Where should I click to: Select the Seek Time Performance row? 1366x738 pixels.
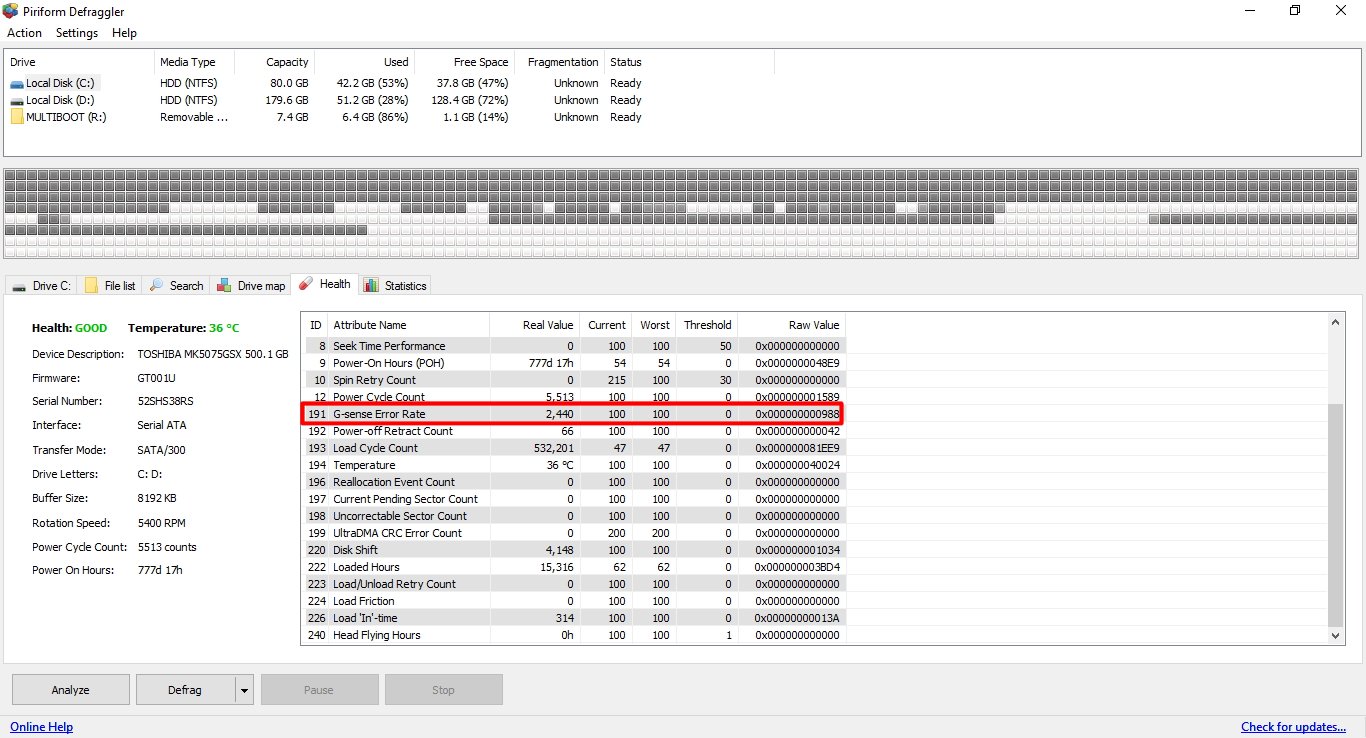573,346
